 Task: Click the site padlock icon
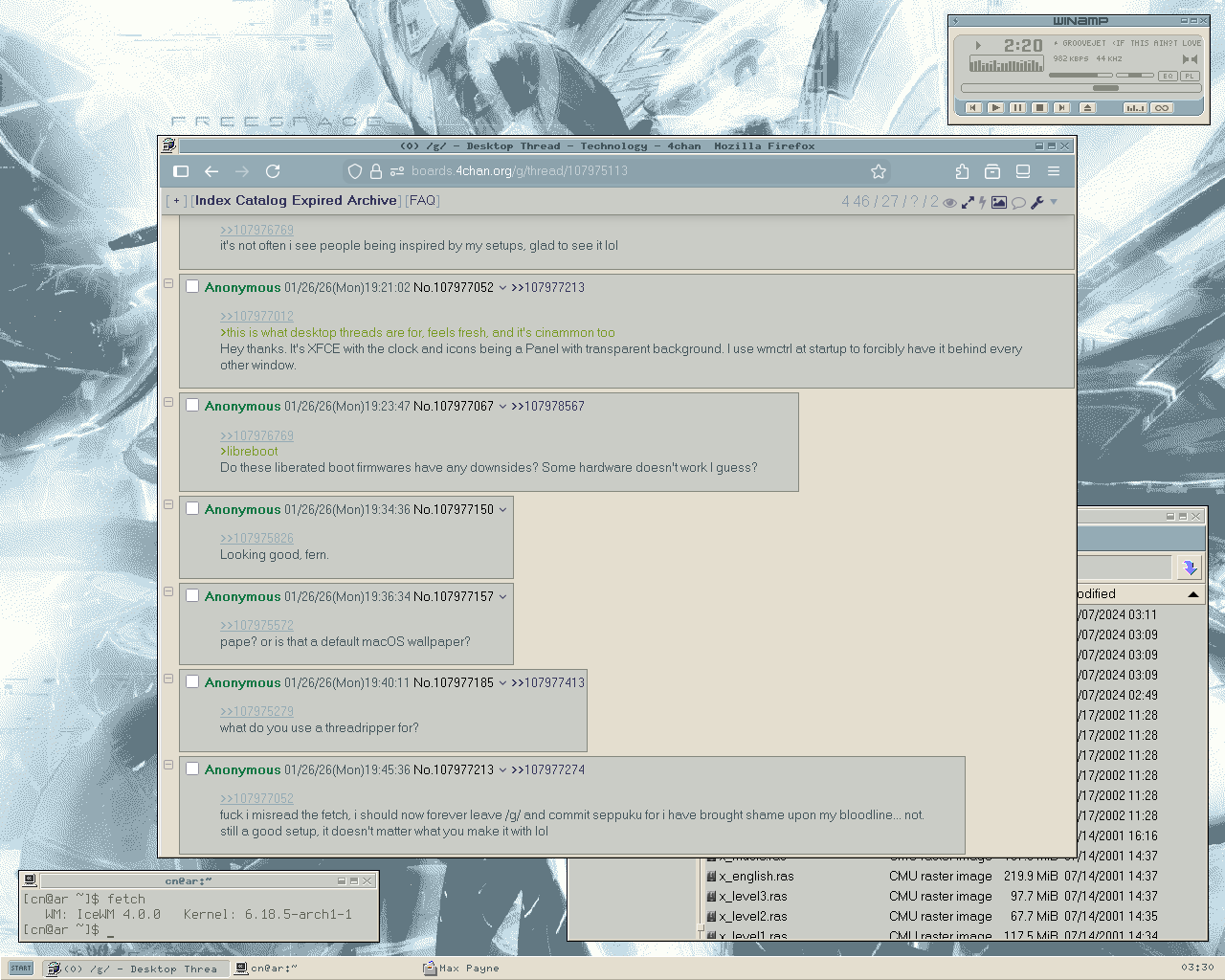coord(376,171)
